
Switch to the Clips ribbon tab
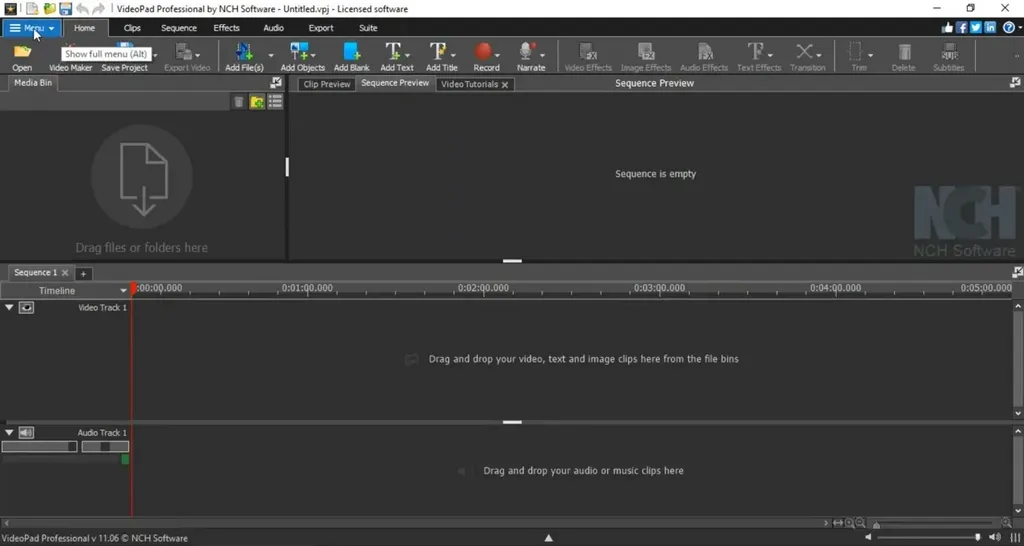(133, 28)
